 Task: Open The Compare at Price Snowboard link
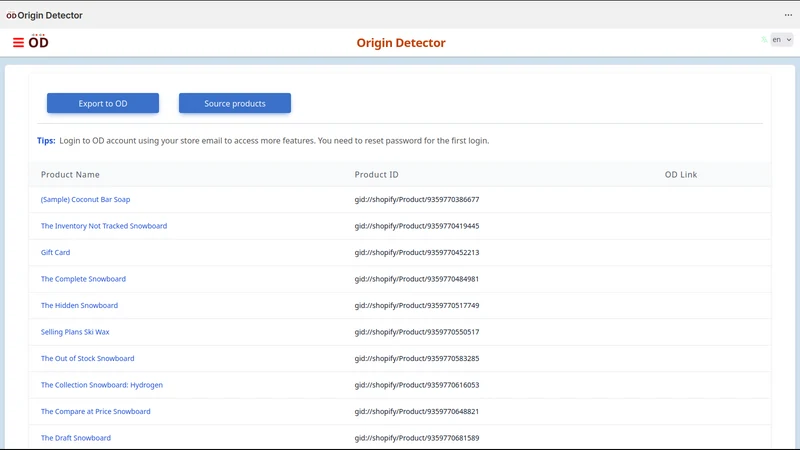pyautogui.click(x=95, y=412)
